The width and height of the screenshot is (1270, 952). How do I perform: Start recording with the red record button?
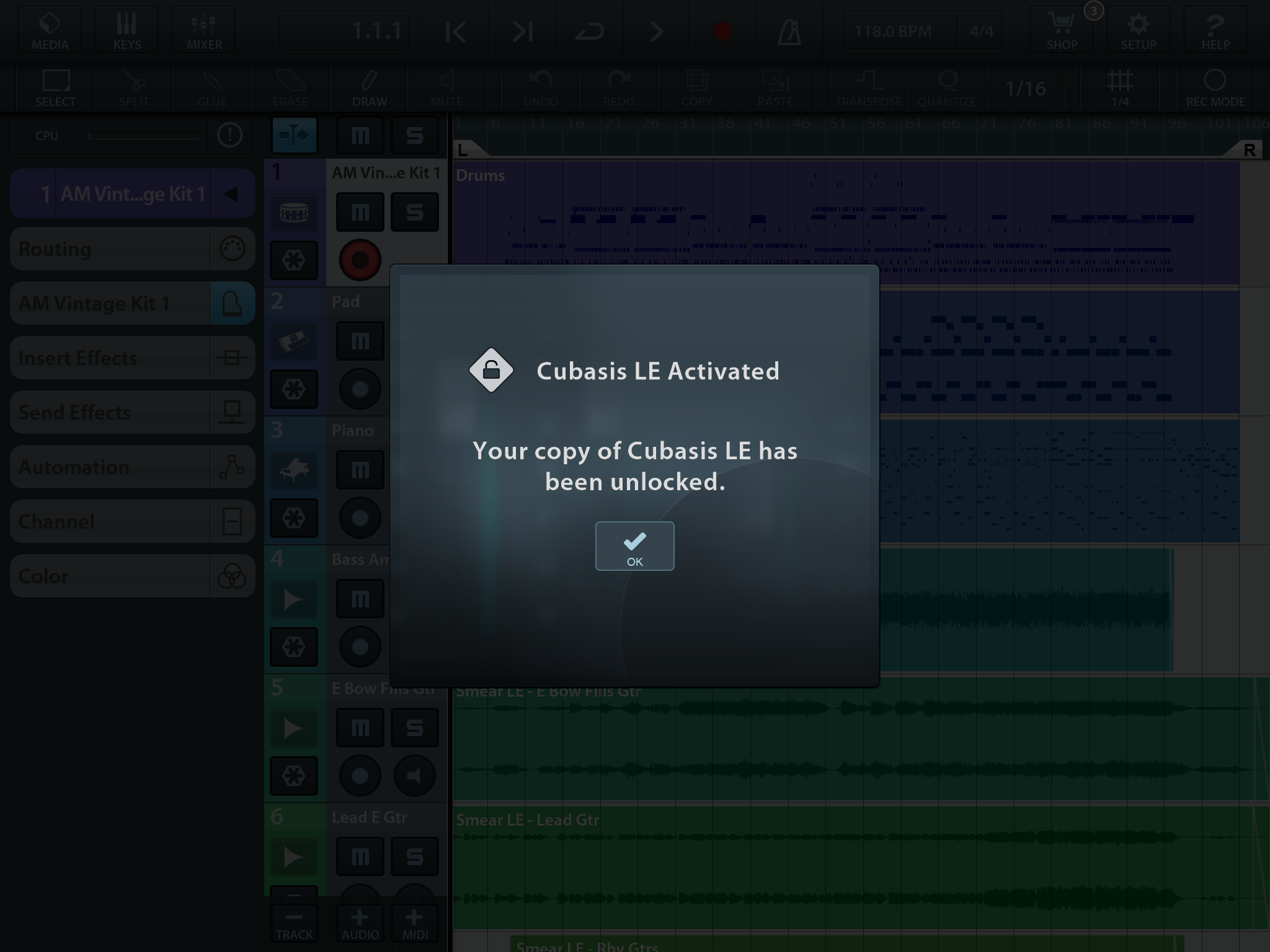[x=722, y=31]
